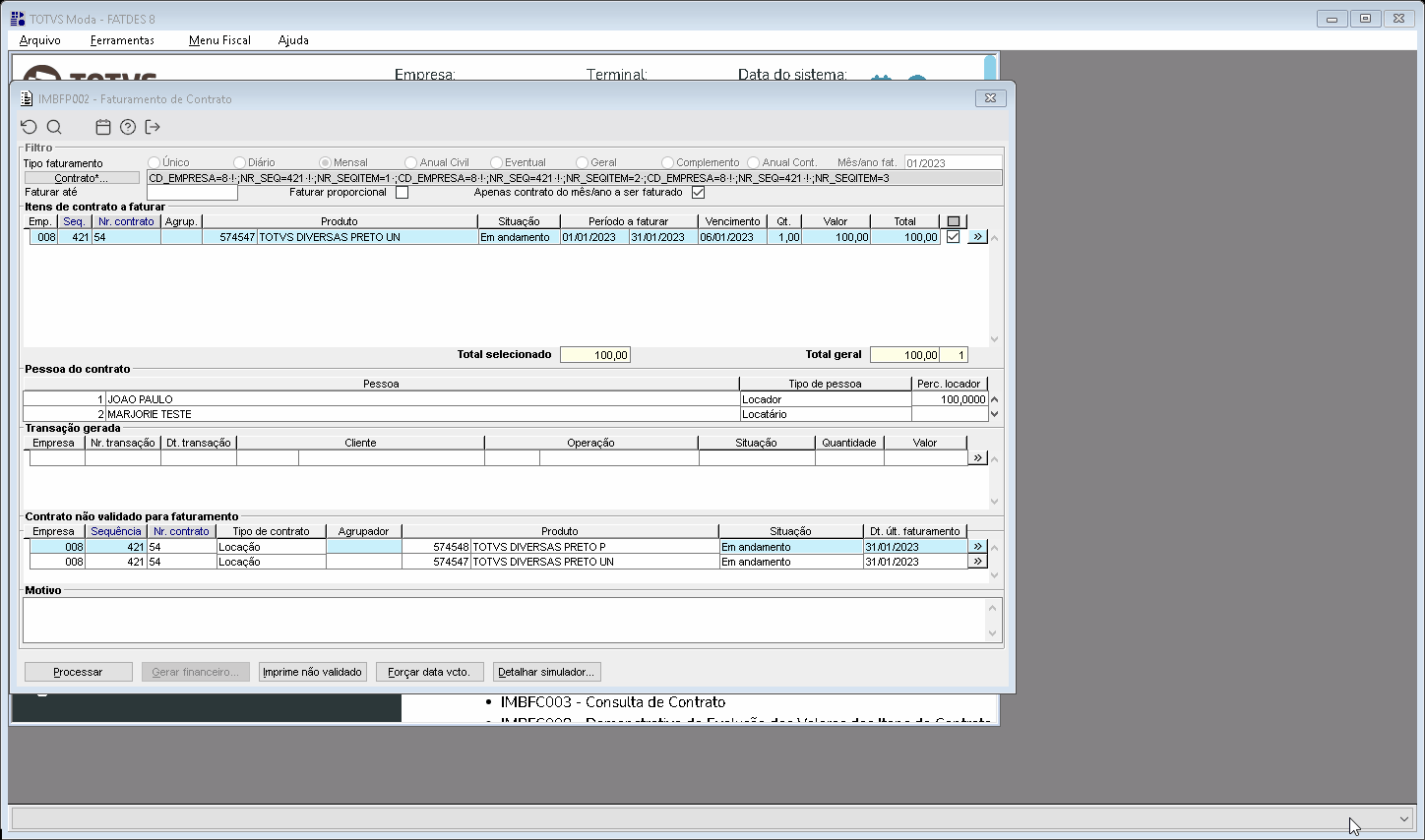Enable the Faturar proporcional checkbox

402,193
